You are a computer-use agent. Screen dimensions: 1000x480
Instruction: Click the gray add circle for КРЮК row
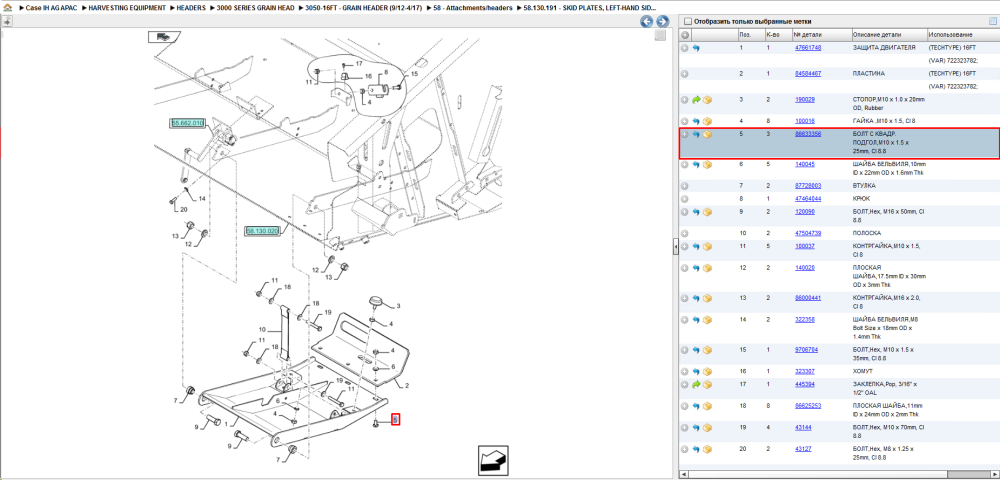tap(684, 199)
